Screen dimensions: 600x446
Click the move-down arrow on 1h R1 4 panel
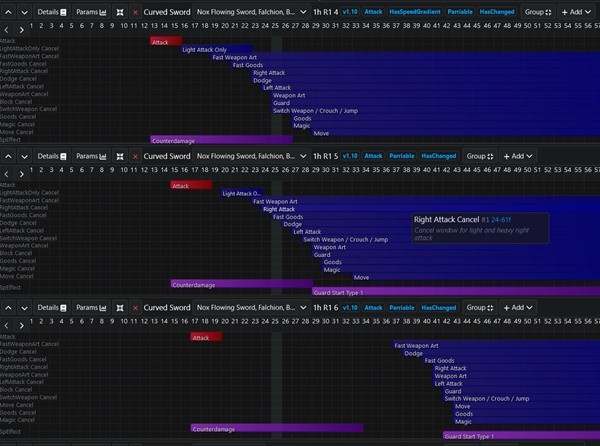click(x=24, y=12)
